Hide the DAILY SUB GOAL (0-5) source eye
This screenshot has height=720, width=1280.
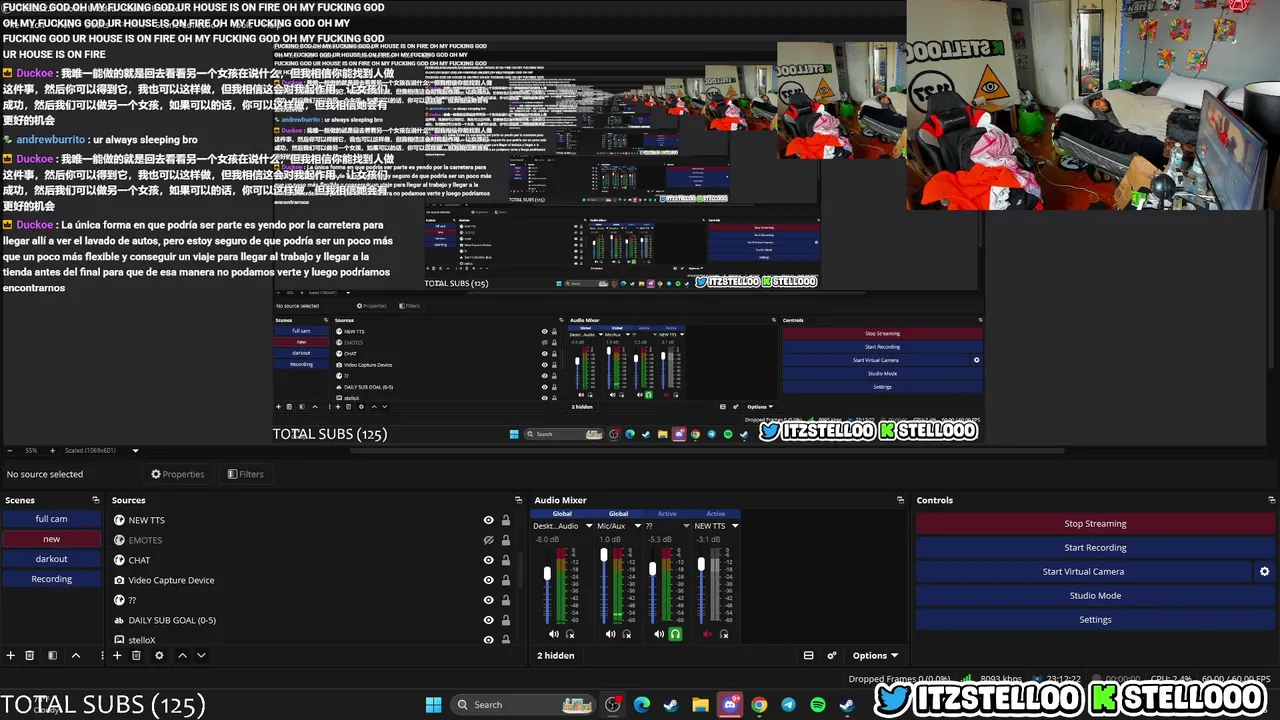pos(489,620)
